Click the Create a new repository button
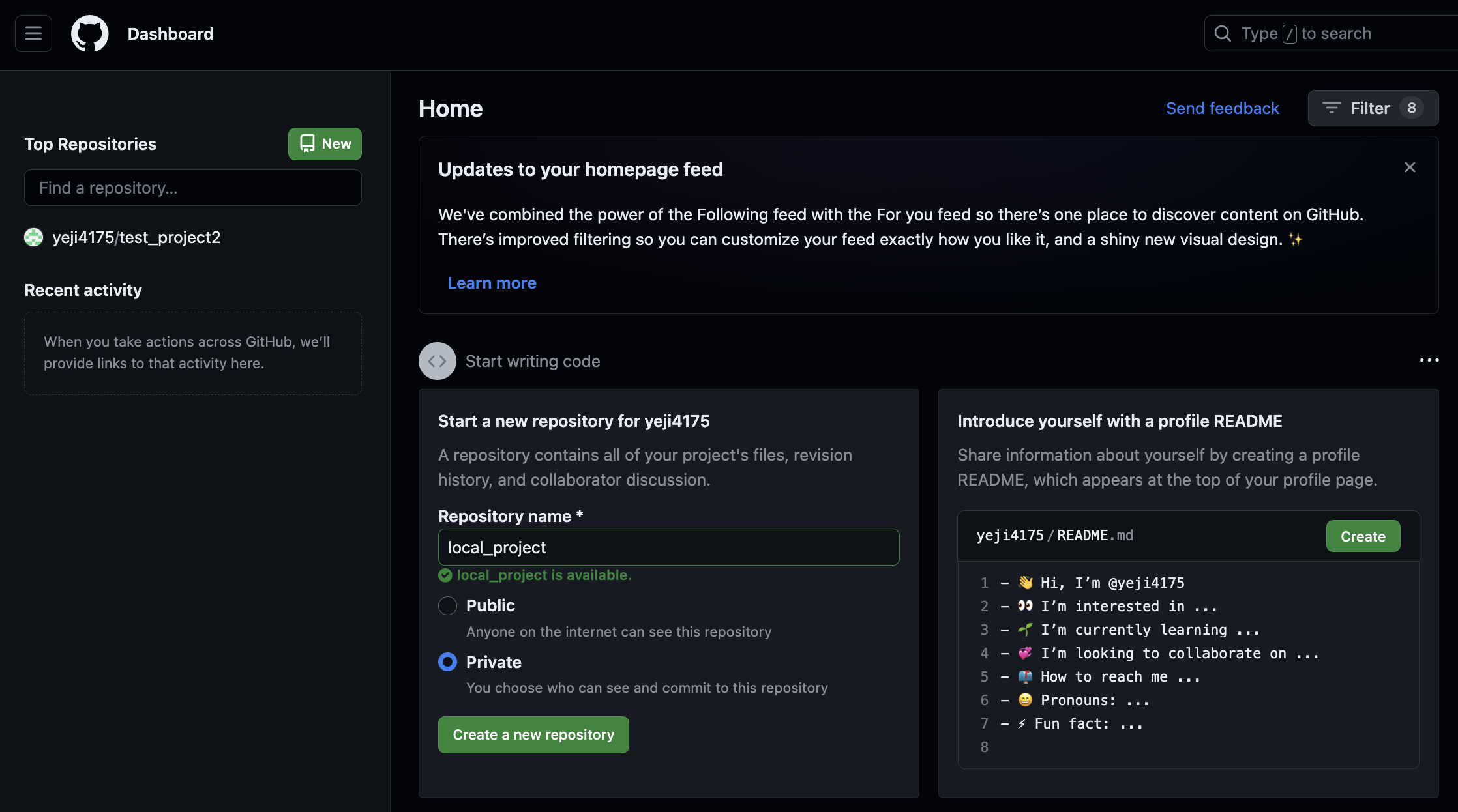This screenshot has height=812, width=1458. [533, 734]
